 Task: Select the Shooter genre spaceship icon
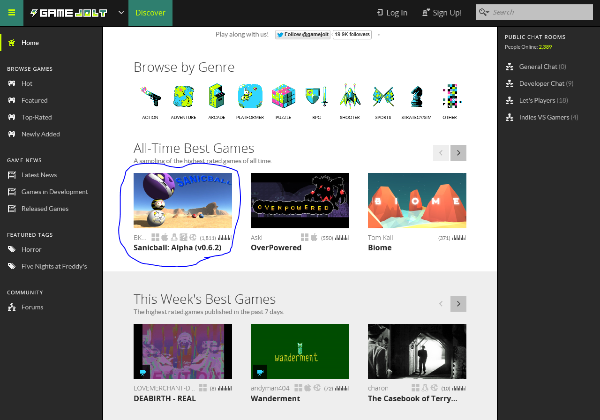tap(350, 96)
